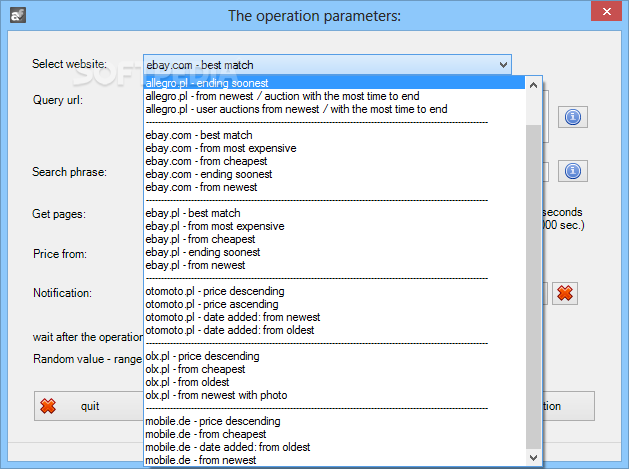The height and width of the screenshot is (469, 629).
Task: Click the Search phrase label
Action: click(69, 172)
